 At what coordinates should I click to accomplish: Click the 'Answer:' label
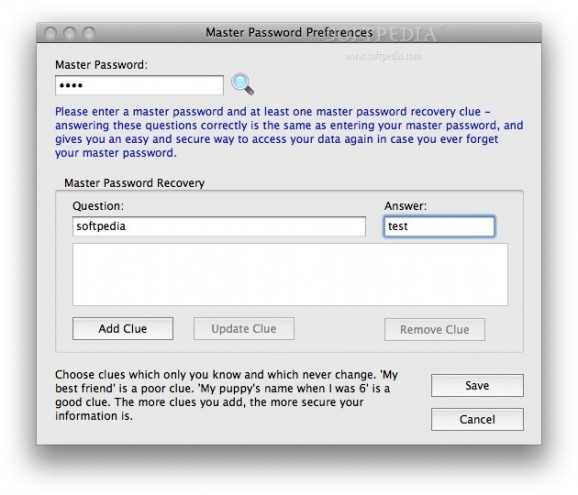tap(405, 206)
